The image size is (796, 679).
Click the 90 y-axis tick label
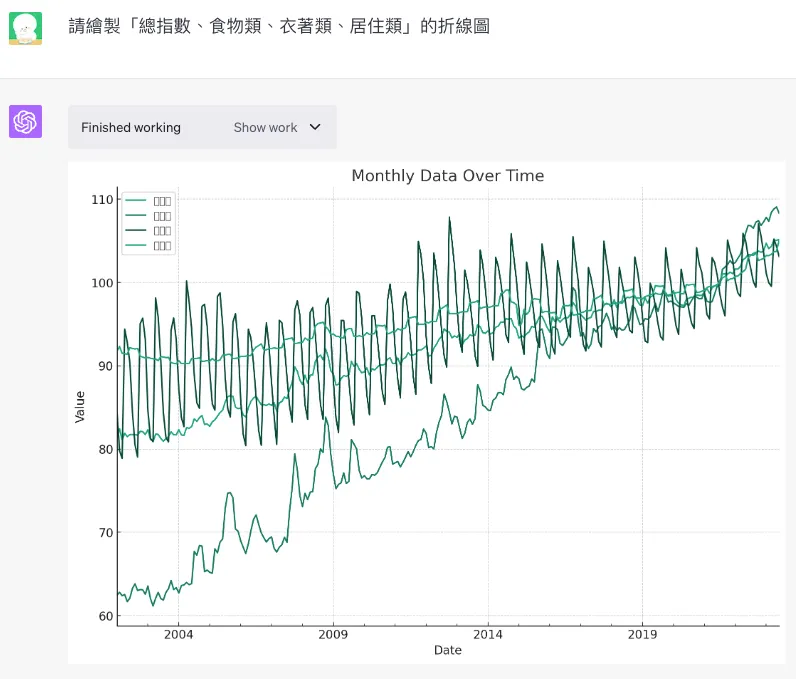(106, 366)
